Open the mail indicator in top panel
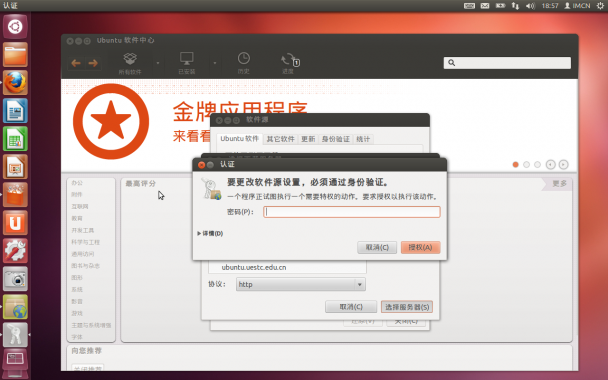The height and width of the screenshot is (380, 608). point(485,6)
